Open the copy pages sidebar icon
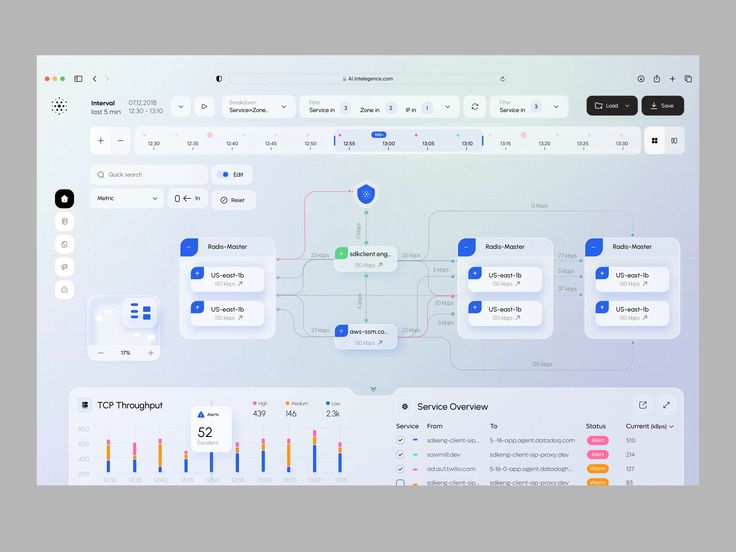 [64, 244]
